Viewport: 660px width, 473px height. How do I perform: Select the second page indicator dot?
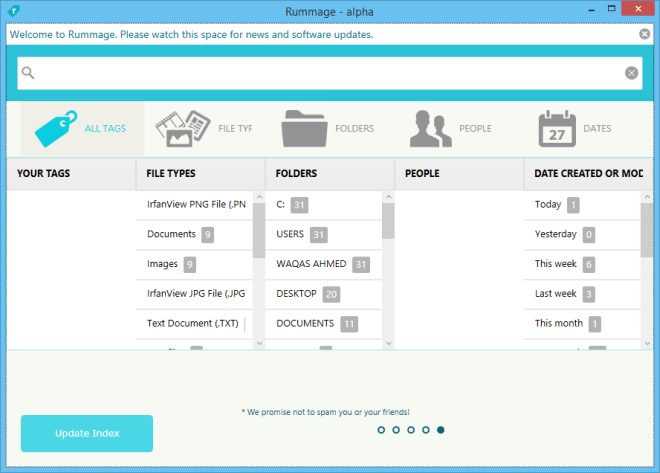396,430
